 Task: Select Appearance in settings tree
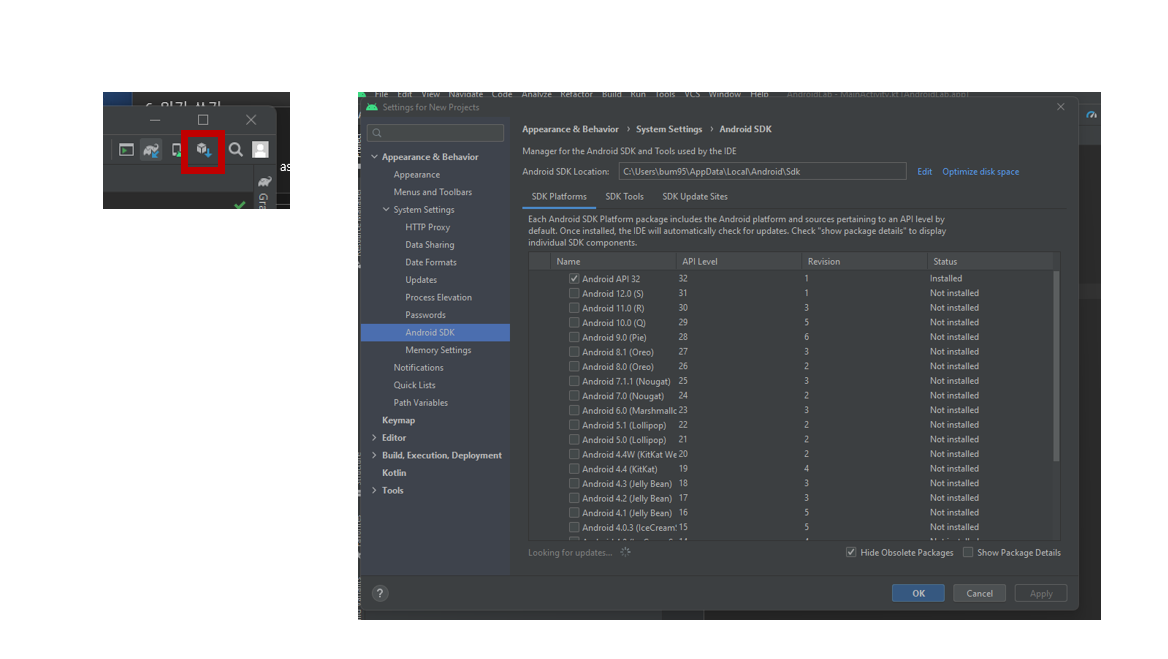pyautogui.click(x=416, y=175)
